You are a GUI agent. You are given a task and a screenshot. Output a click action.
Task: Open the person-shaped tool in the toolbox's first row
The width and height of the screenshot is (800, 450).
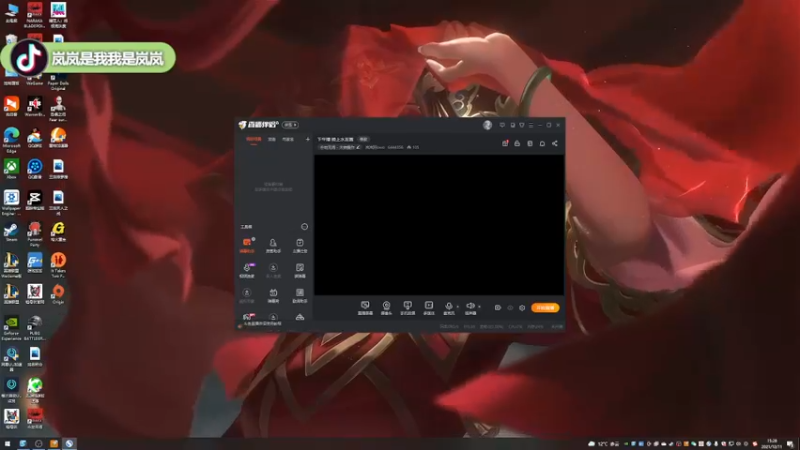click(x=273, y=245)
